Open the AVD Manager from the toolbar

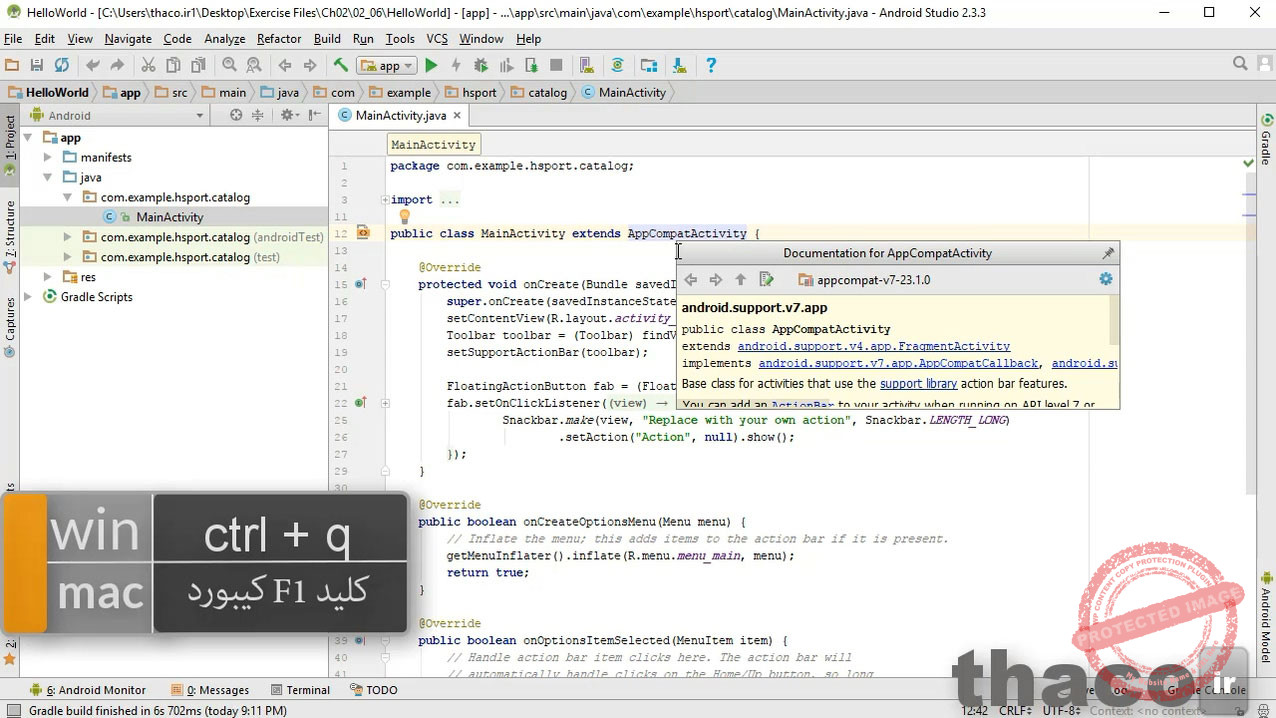[587, 65]
